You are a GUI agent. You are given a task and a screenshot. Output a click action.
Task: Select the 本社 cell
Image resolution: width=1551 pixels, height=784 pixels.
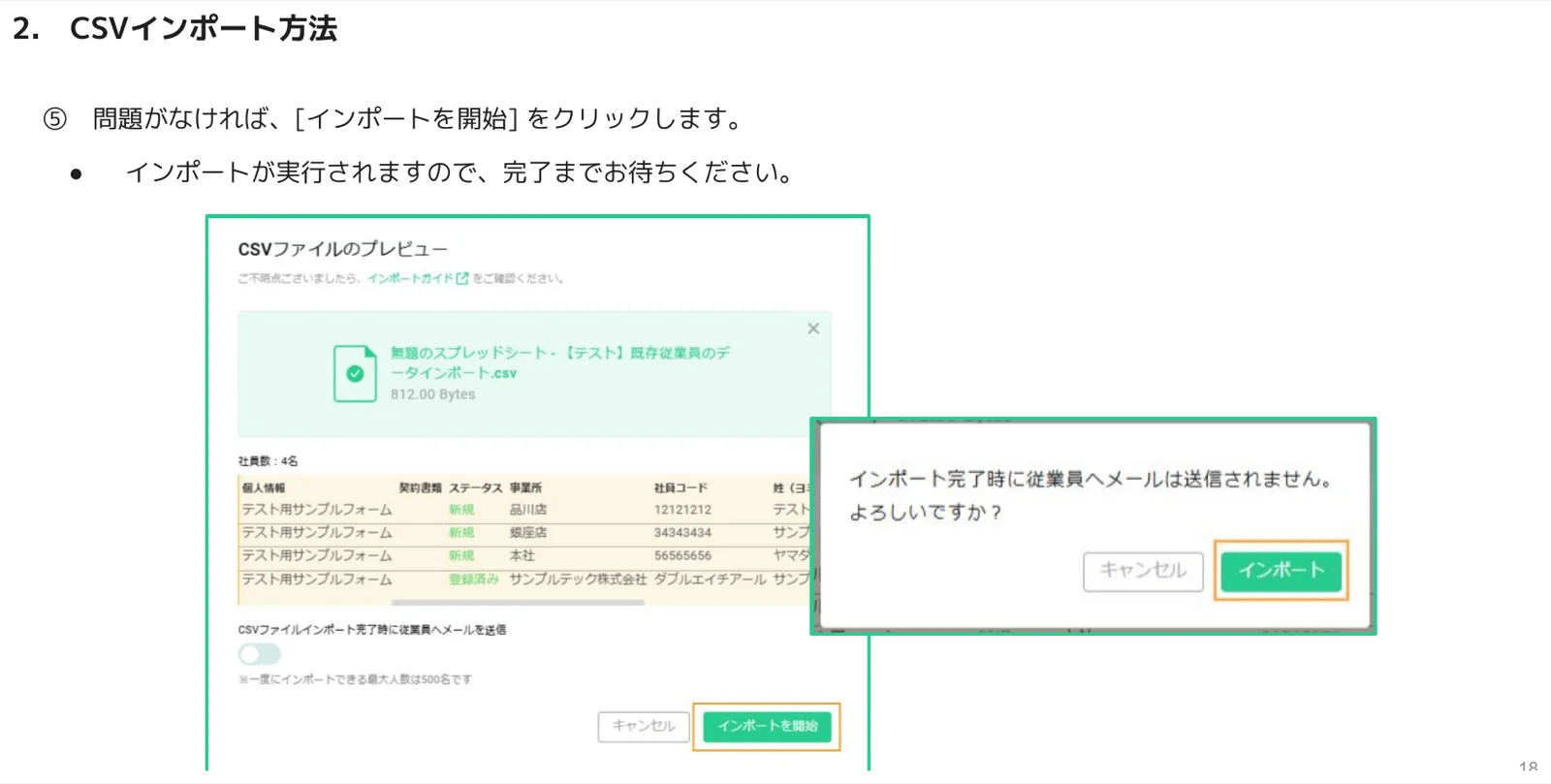click(522, 555)
